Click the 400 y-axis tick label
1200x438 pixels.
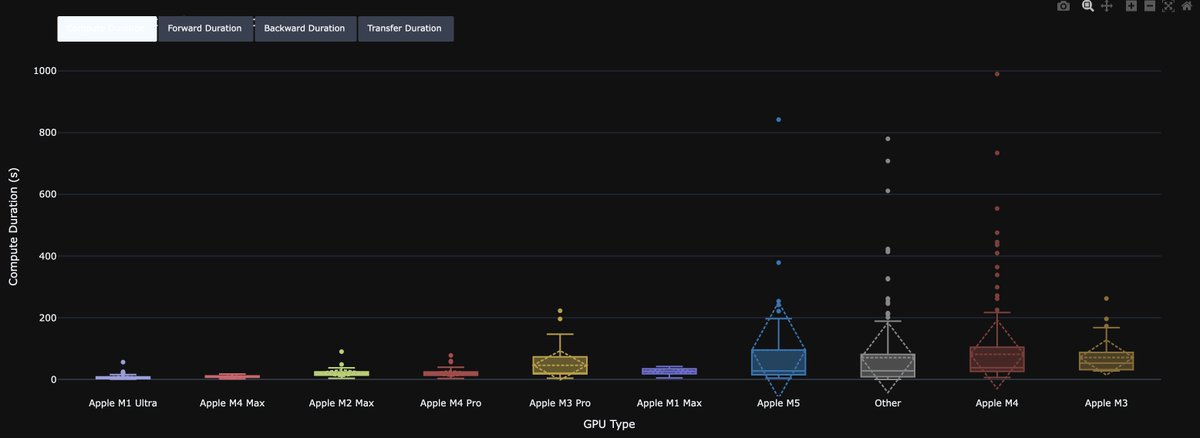pyautogui.click(x=46, y=257)
